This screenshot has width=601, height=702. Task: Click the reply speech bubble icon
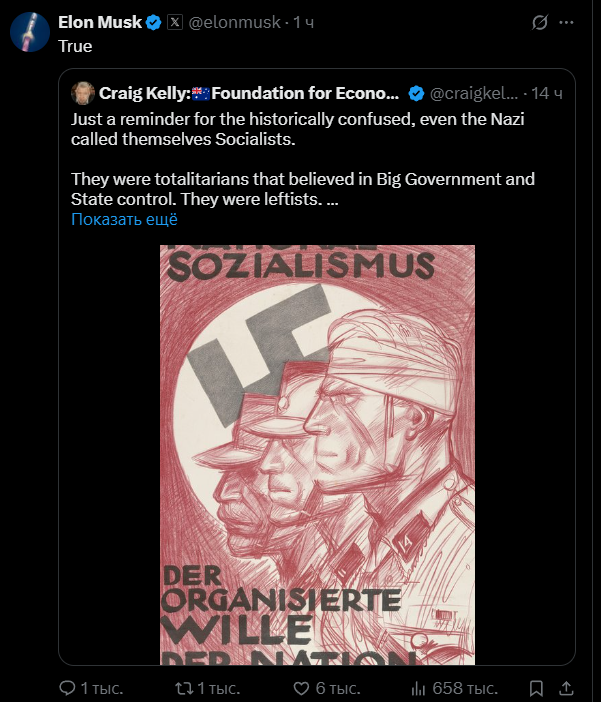(x=67, y=688)
